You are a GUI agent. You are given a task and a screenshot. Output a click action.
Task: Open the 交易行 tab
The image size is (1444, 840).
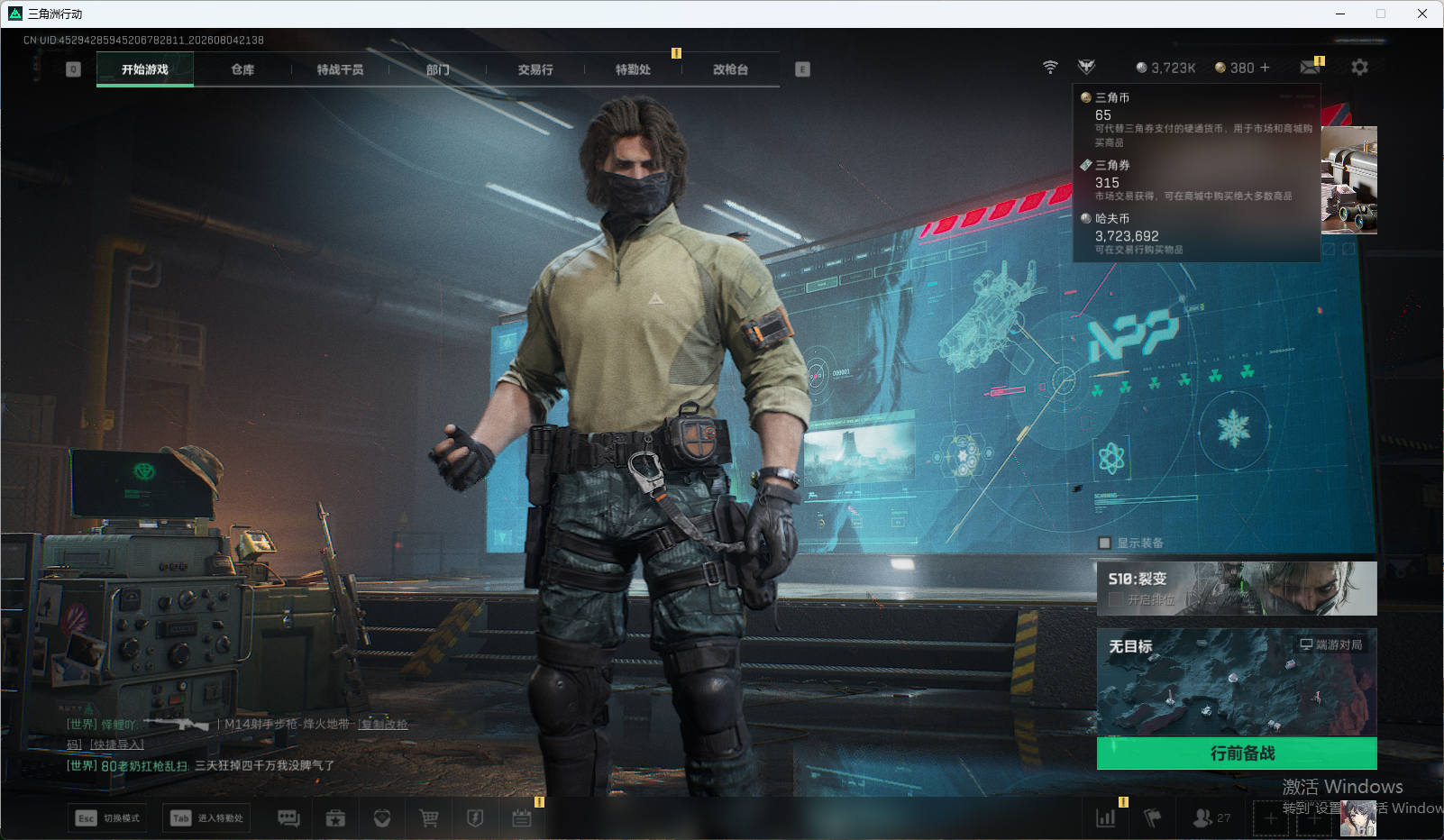(535, 69)
